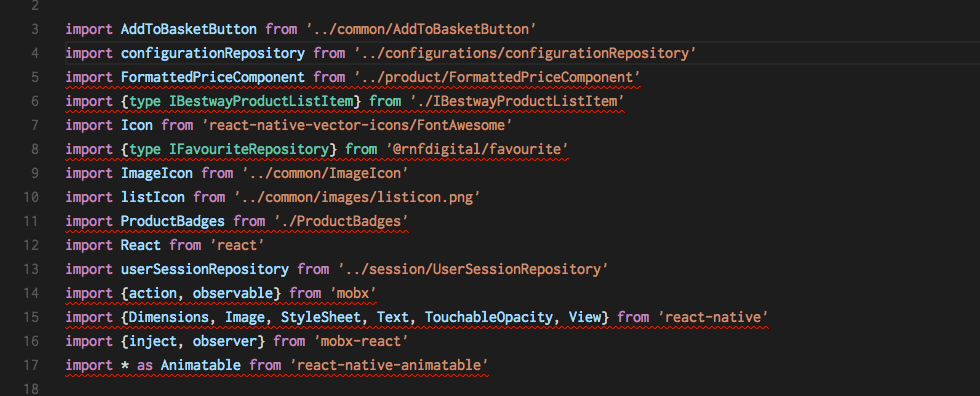Click FormattedPriceComponent identifier on line 5
980x396 pixels.
212,77
